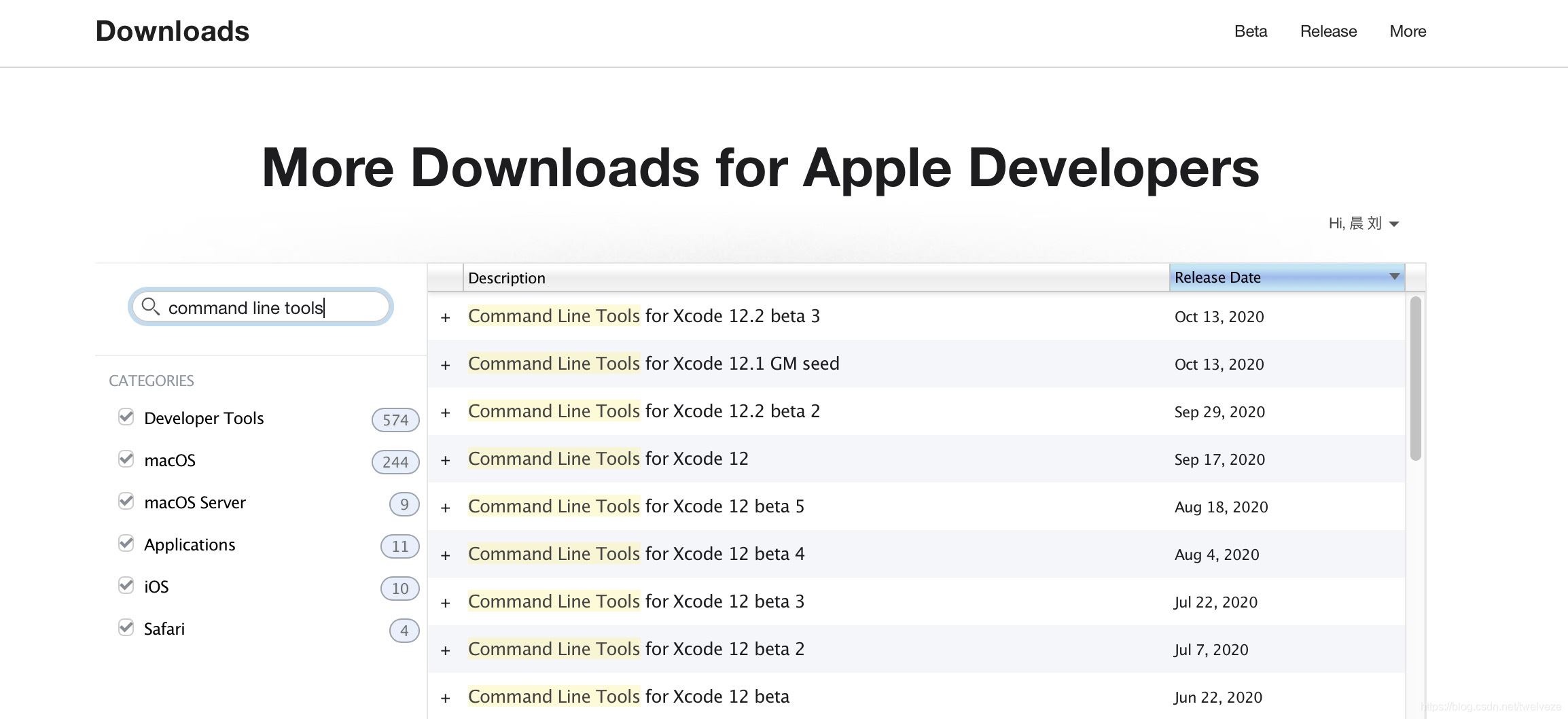Toggle the Applications category checkbox
1568x719 pixels.
[x=126, y=543]
